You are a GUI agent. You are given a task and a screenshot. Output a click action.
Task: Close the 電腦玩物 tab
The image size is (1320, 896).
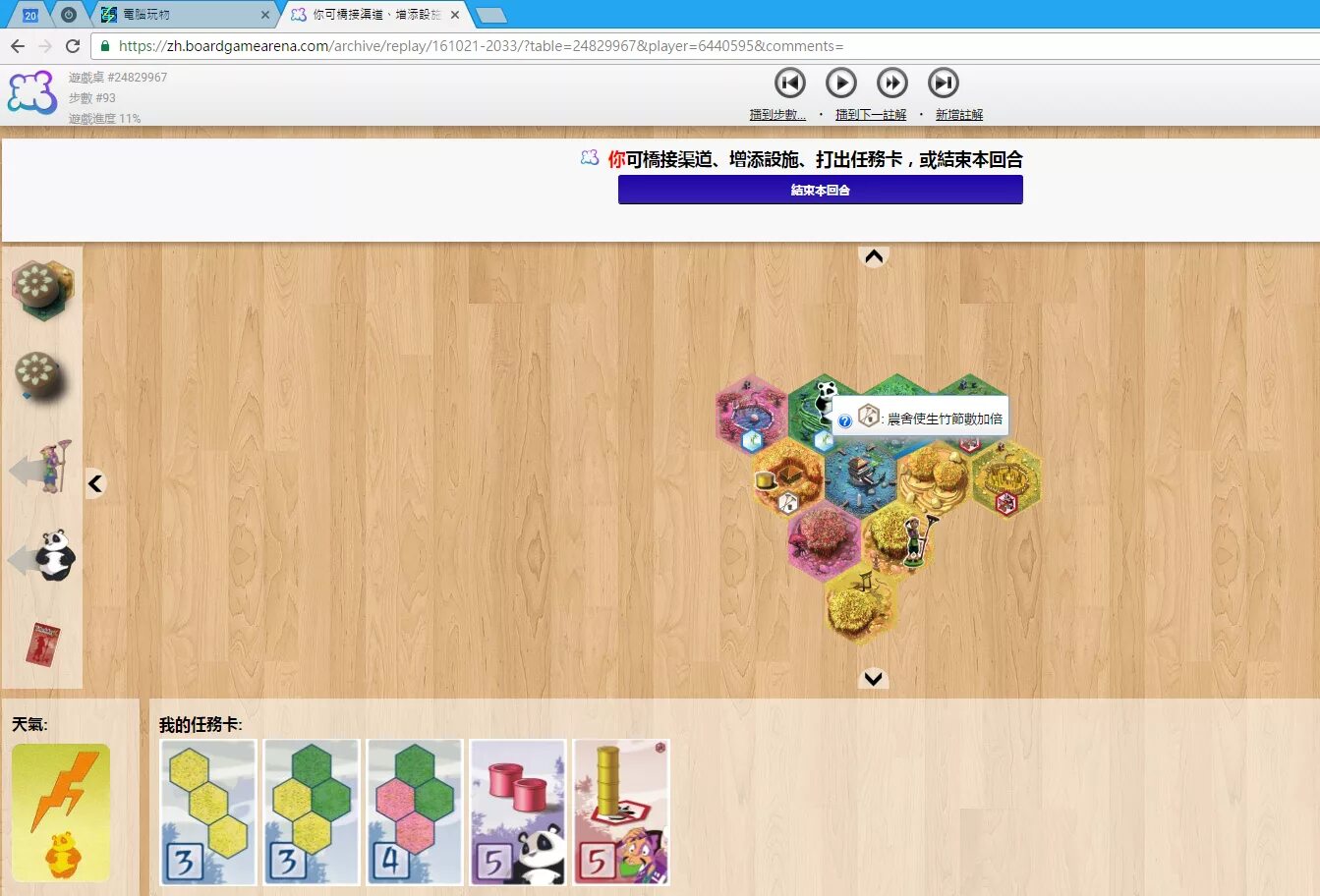(x=265, y=15)
